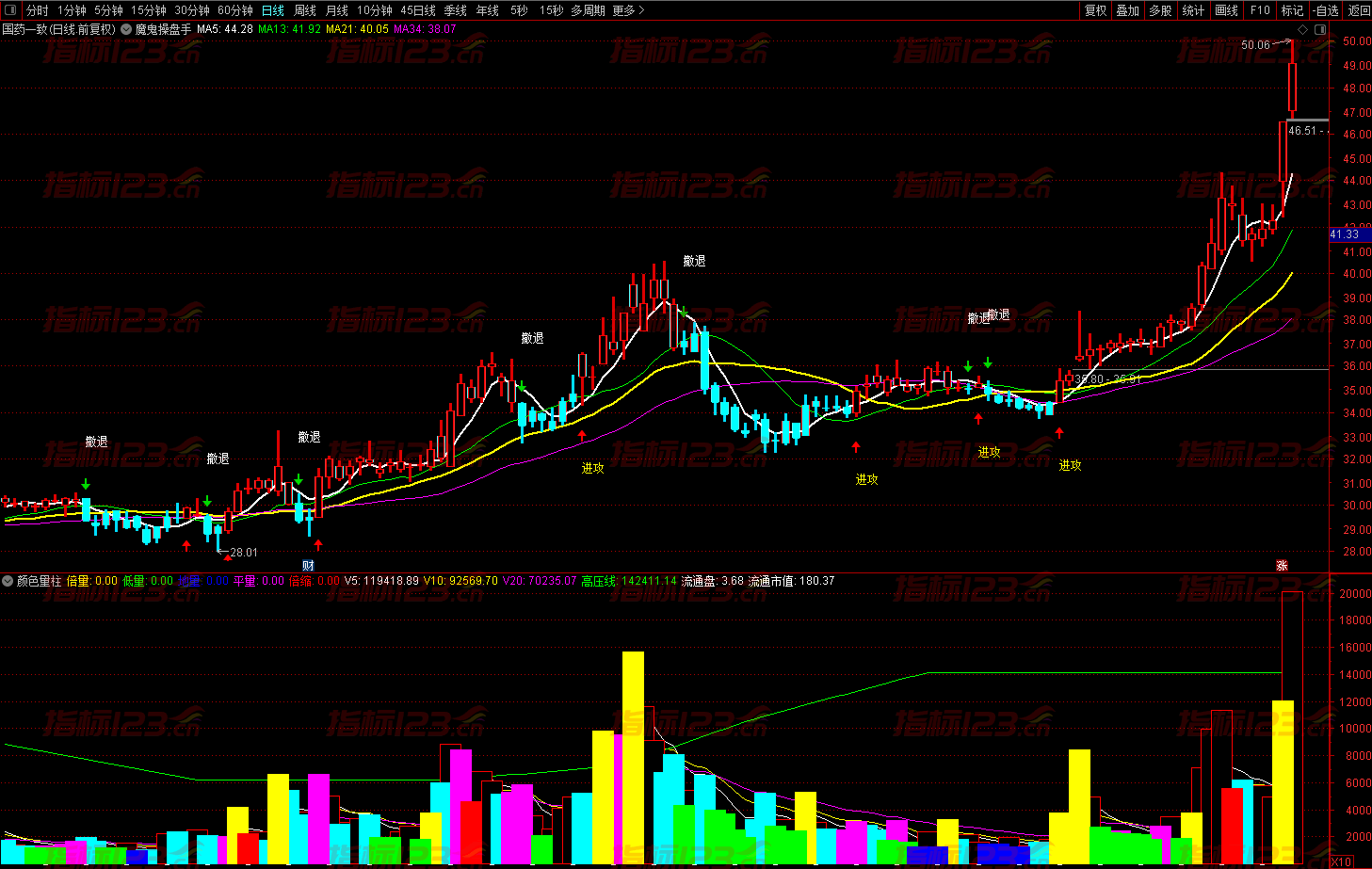Open the 更多 periods dropdown
Viewport: 1372px width, 869px height.
pyautogui.click(x=628, y=10)
